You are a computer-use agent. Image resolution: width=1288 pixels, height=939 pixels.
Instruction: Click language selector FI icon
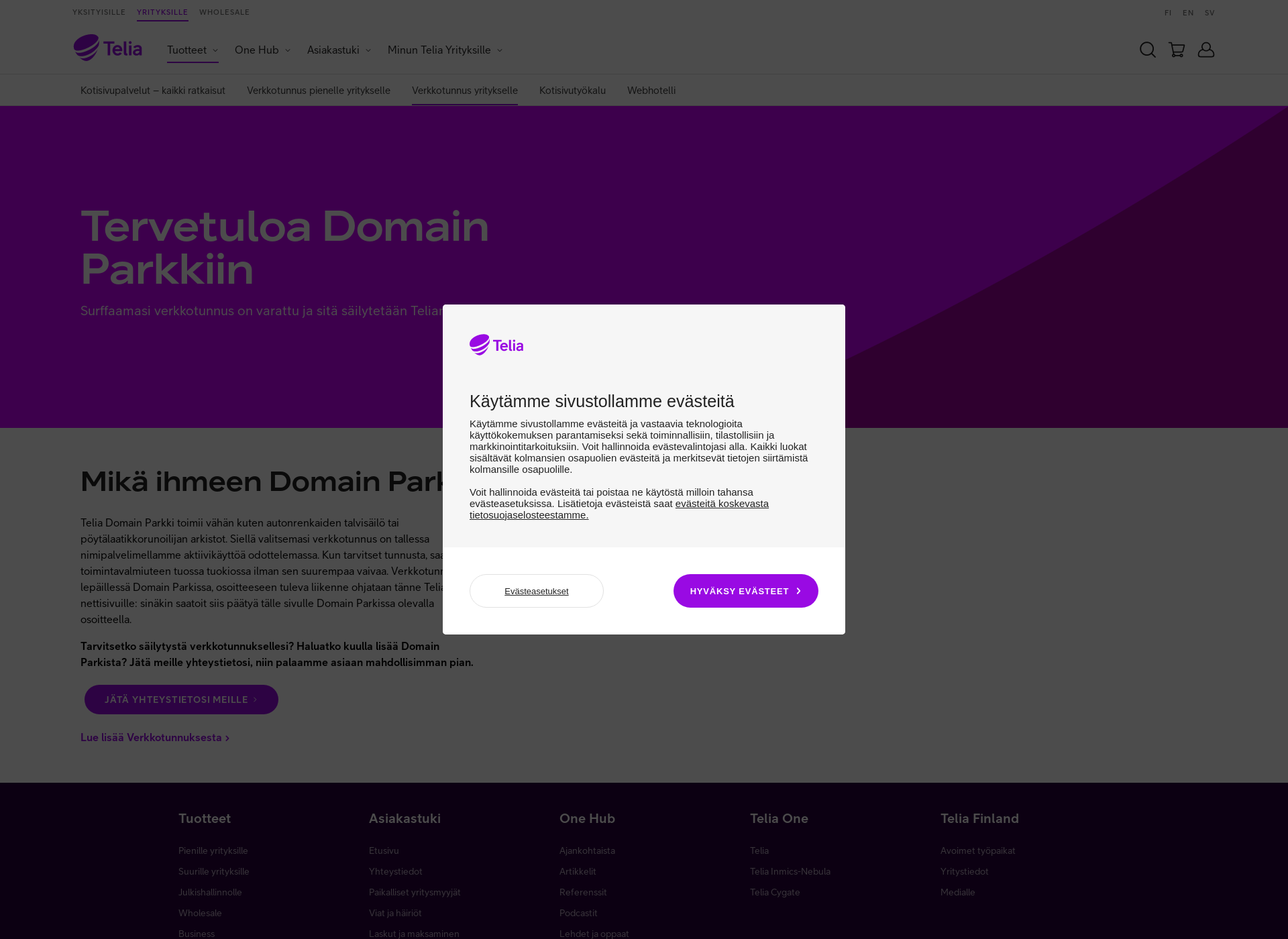(x=1167, y=12)
